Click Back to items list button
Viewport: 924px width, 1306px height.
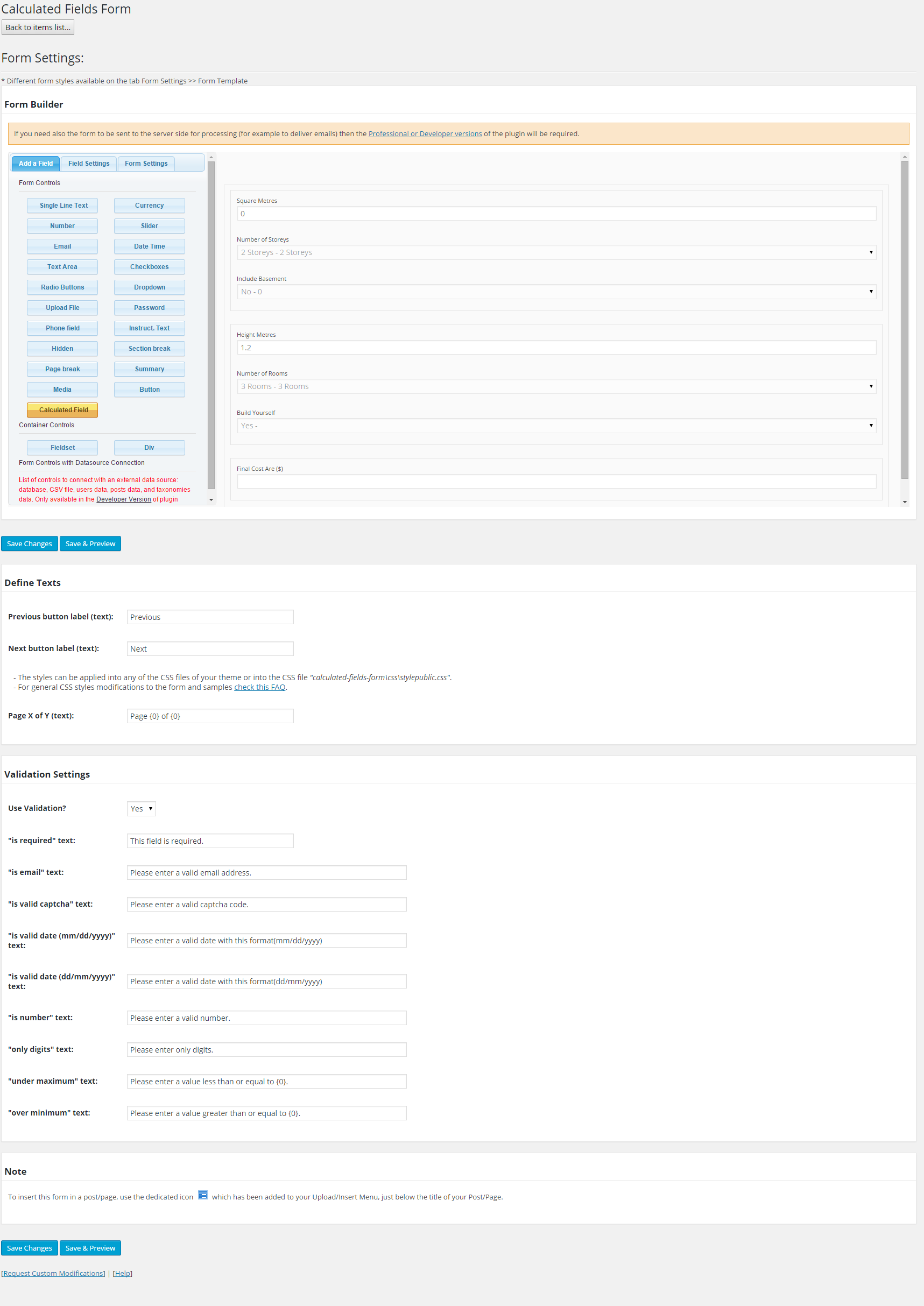pyautogui.click(x=38, y=27)
